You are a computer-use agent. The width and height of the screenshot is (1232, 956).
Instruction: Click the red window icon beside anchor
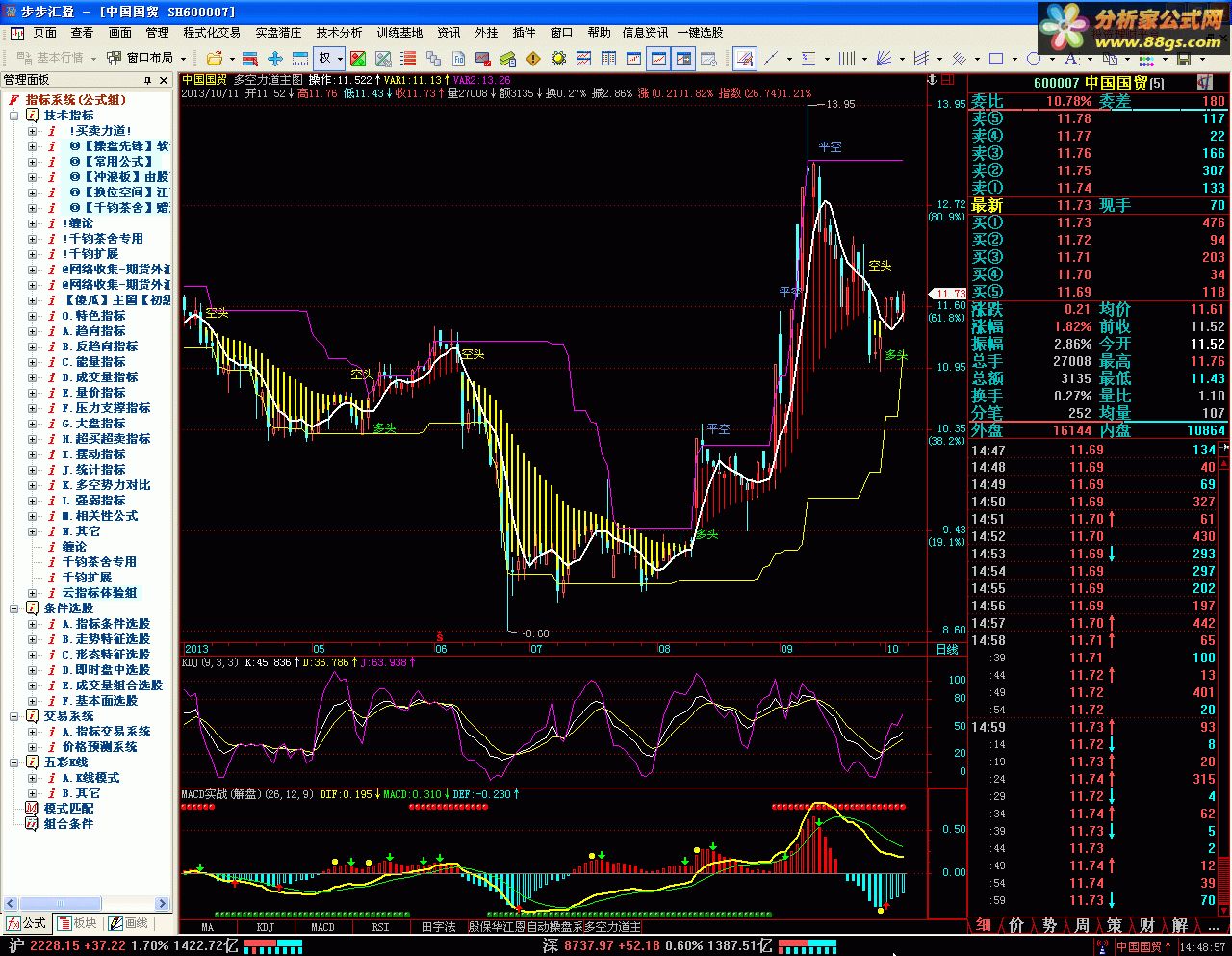[x=947, y=80]
